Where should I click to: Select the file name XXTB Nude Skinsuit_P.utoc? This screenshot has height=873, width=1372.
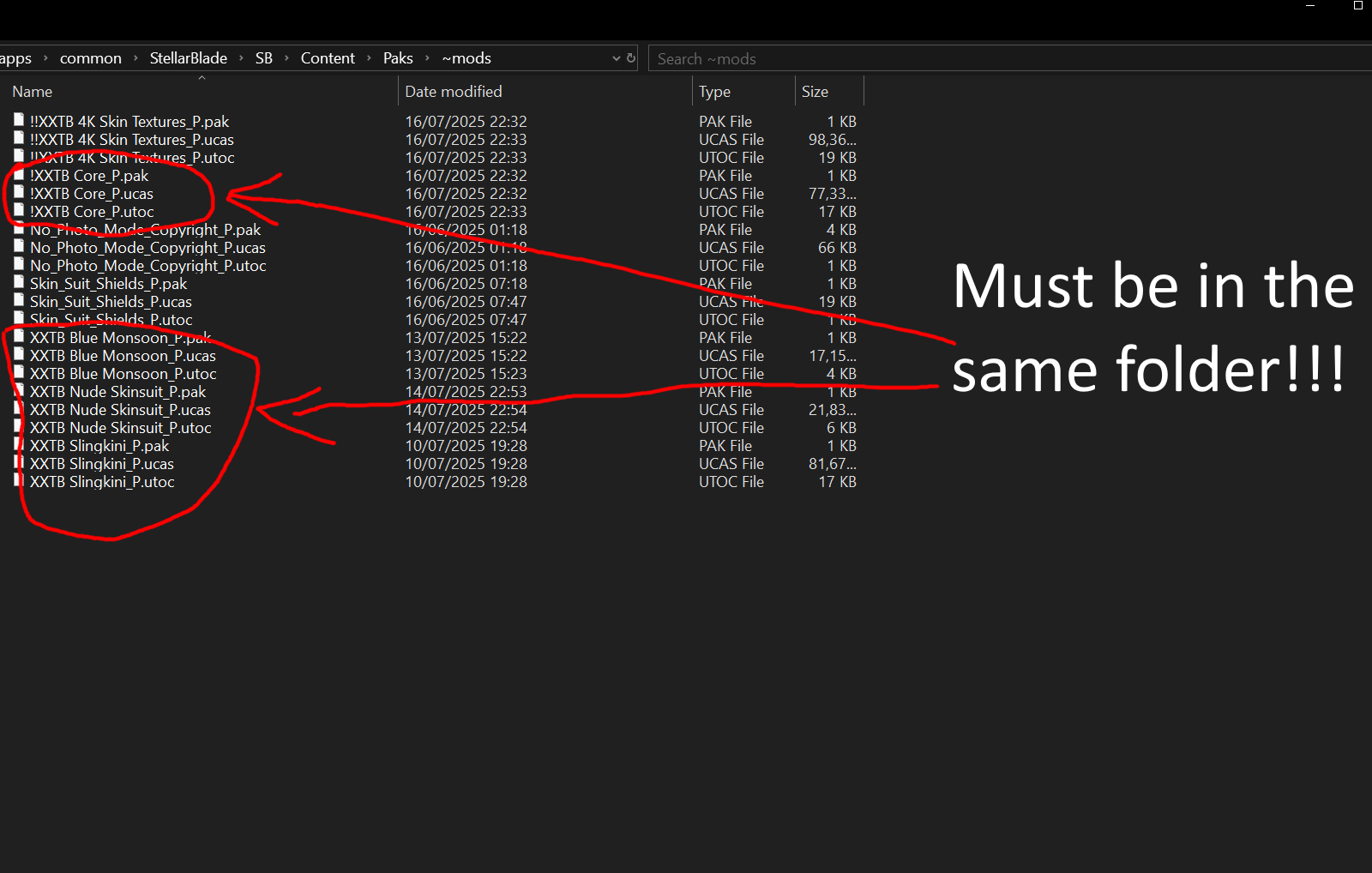tap(121, 428)
